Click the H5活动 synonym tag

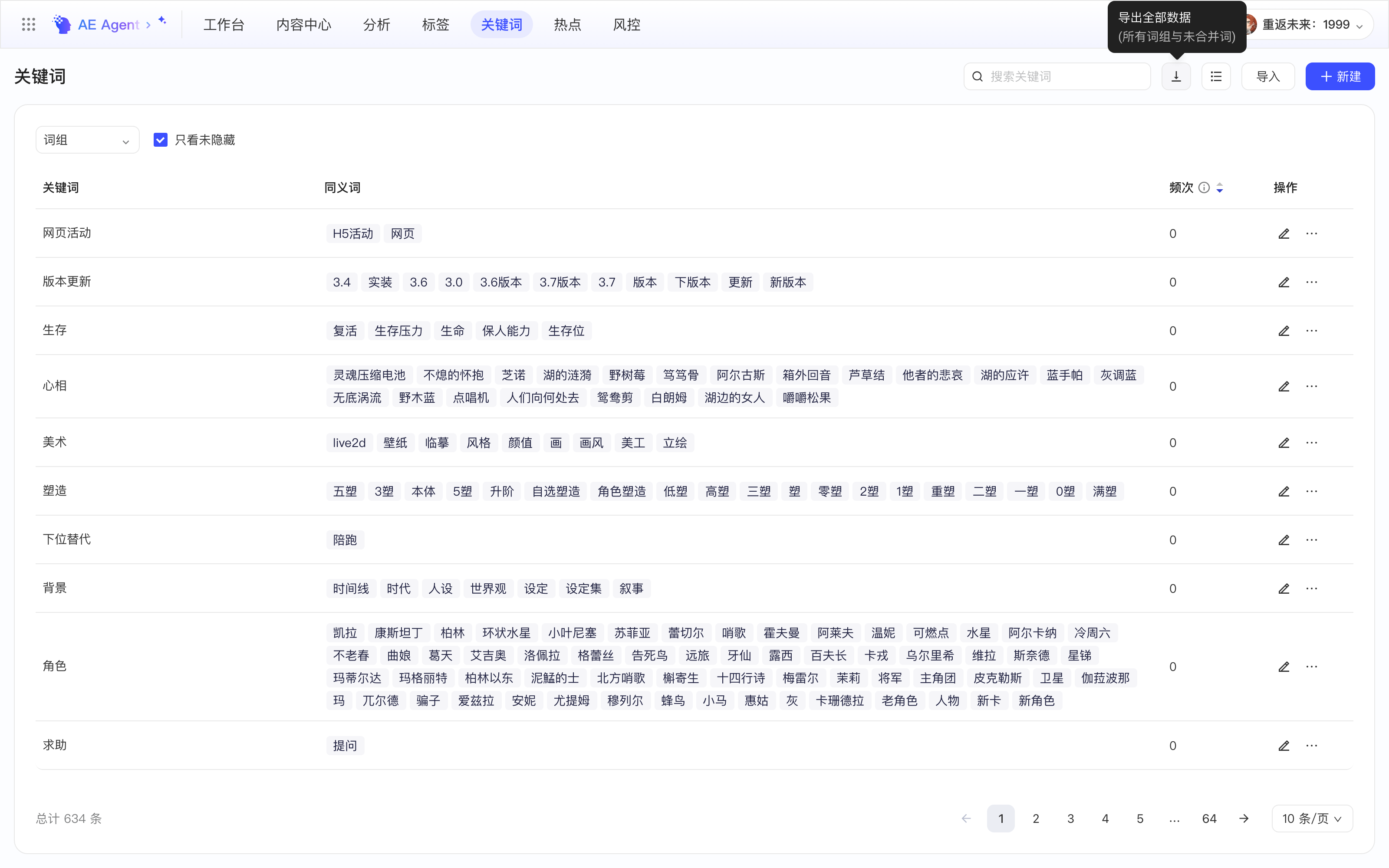pyautogui.click(x=353, y=233)
